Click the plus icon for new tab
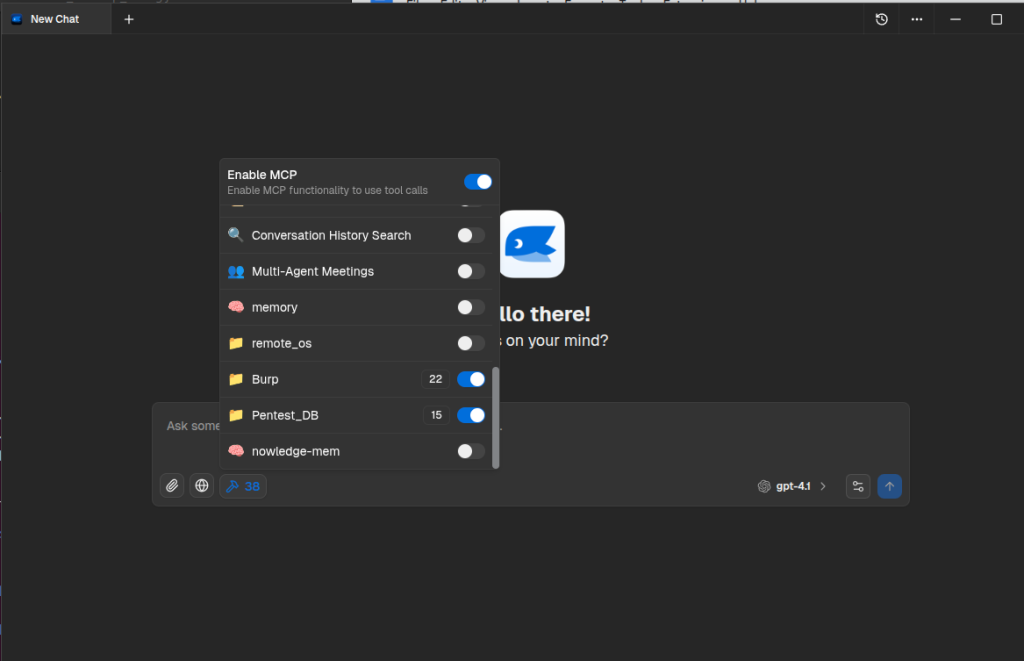This screenshot has height=661, width=1024. click(129, 19)
